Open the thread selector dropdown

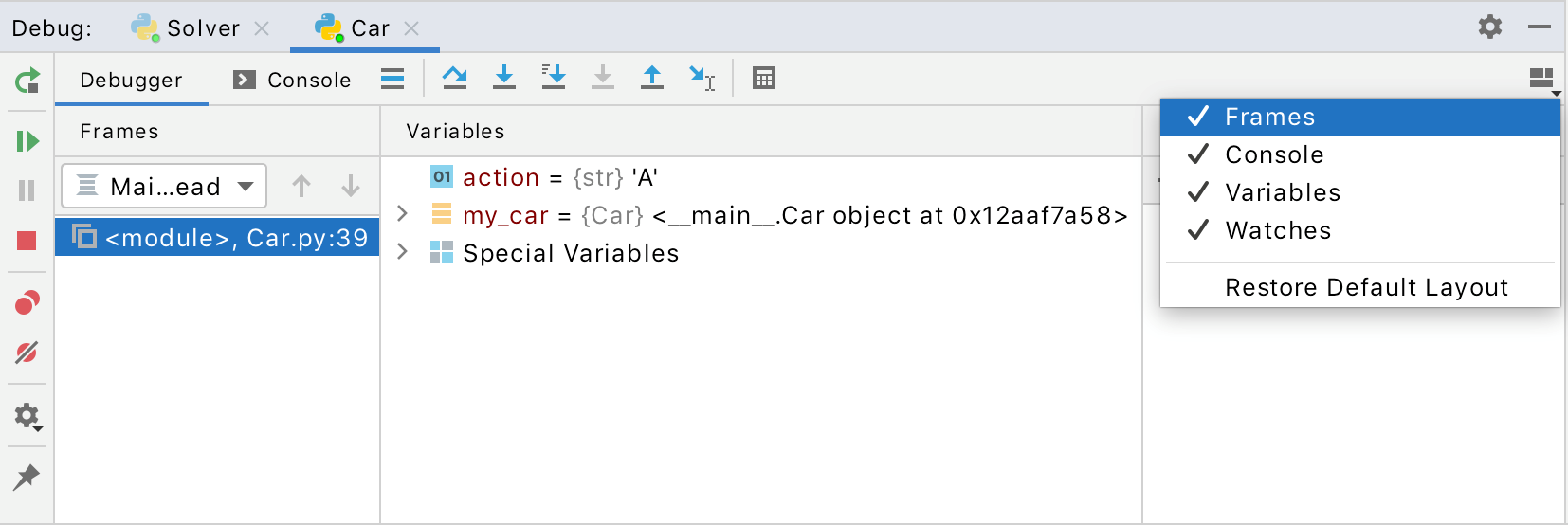(x=164, y=186)
